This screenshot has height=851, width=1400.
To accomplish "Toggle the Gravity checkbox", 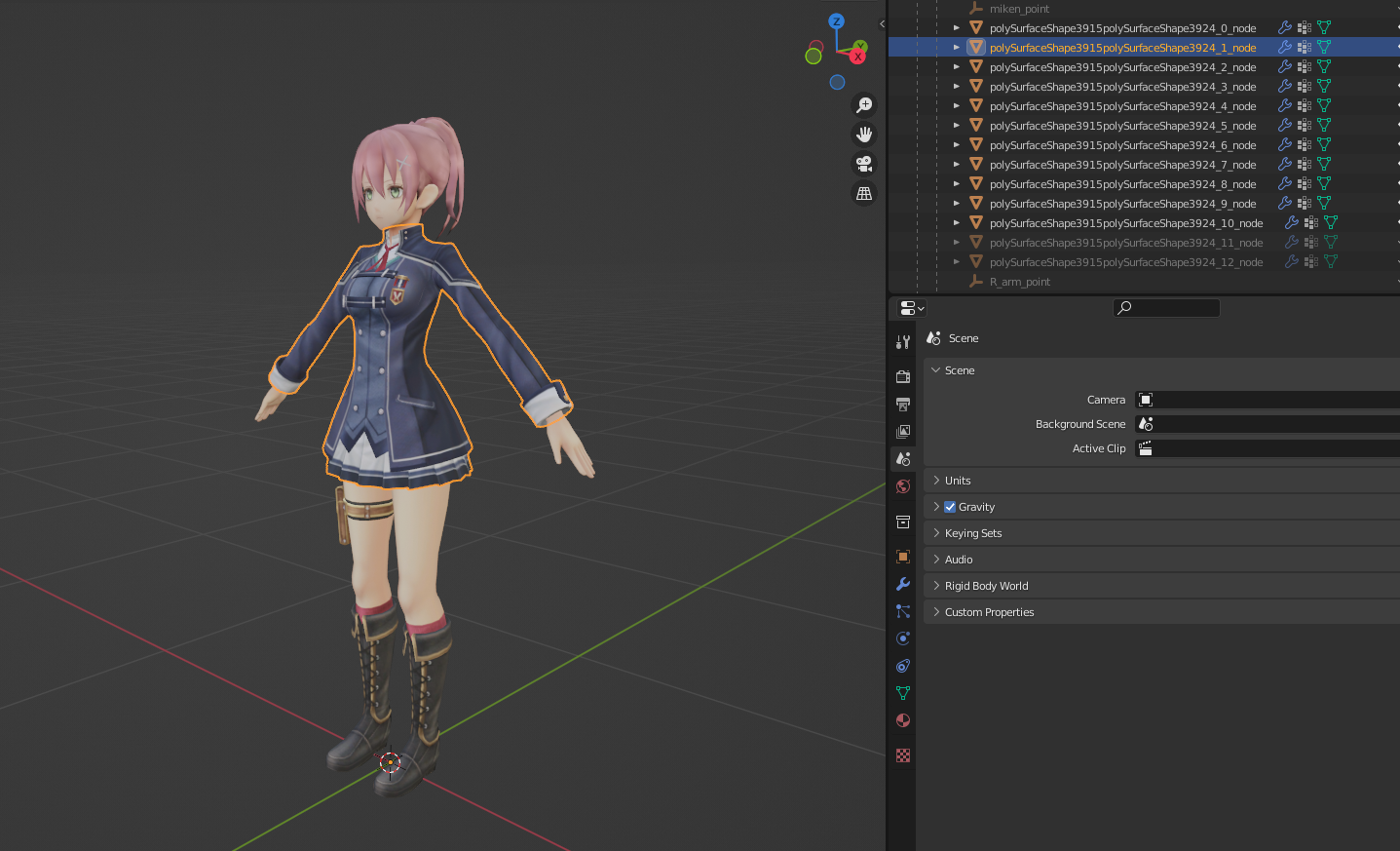I will [950, 507].
